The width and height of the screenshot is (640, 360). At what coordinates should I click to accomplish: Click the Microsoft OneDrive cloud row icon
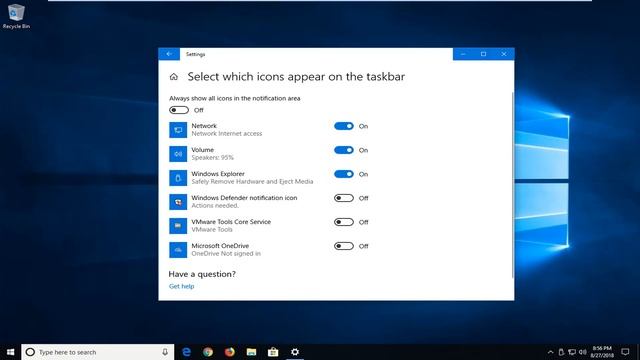[x=178, y=250]
